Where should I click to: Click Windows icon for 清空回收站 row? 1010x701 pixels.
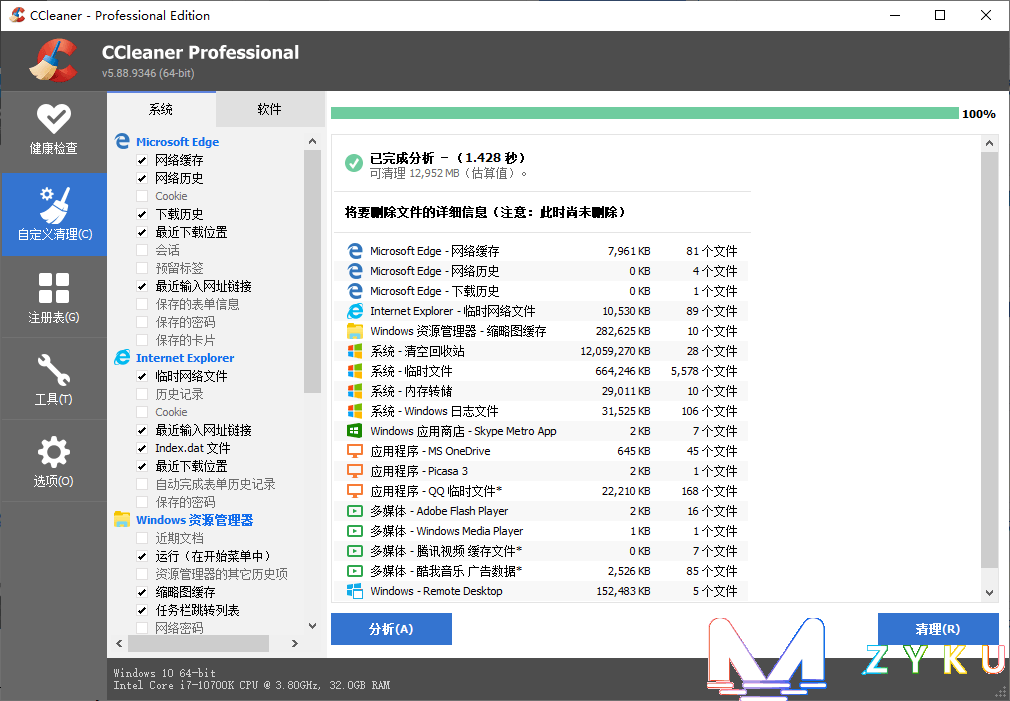pos(355,351)
